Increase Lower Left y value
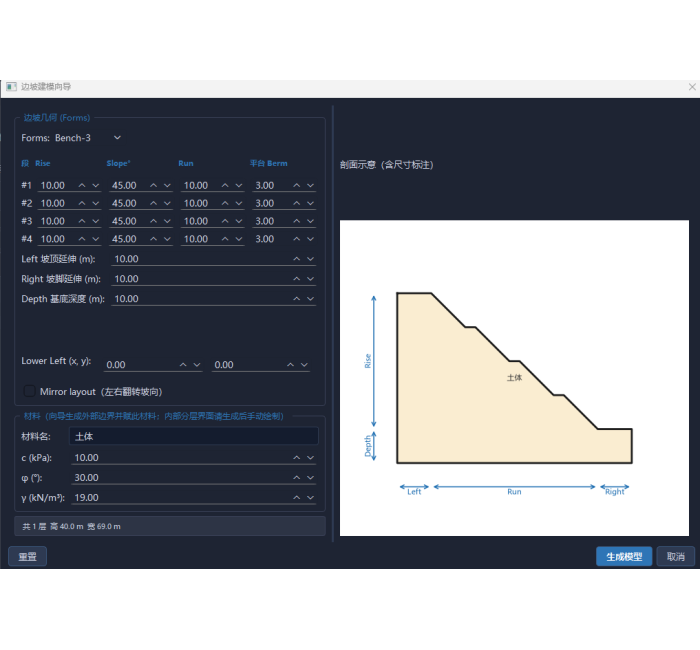 (291, 365)
